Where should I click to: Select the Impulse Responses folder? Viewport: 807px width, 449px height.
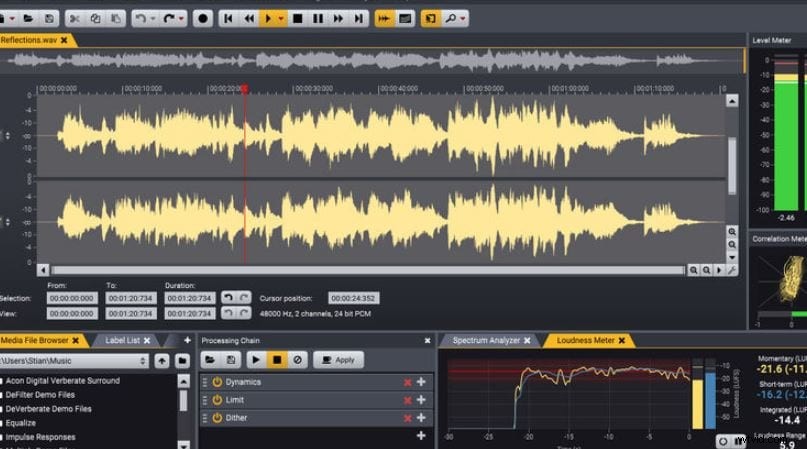(x=40, y=437)
